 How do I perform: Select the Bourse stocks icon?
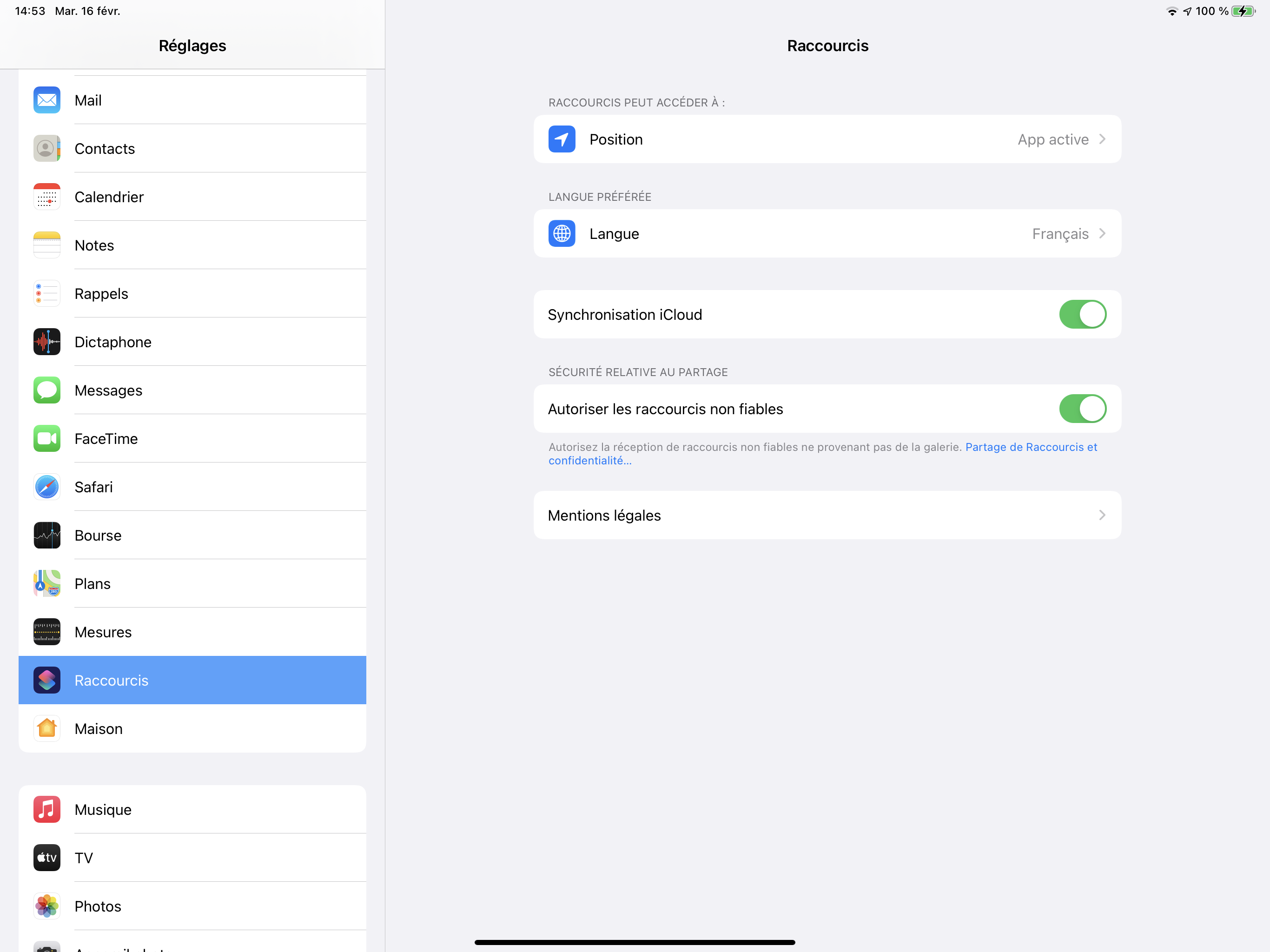46,535
